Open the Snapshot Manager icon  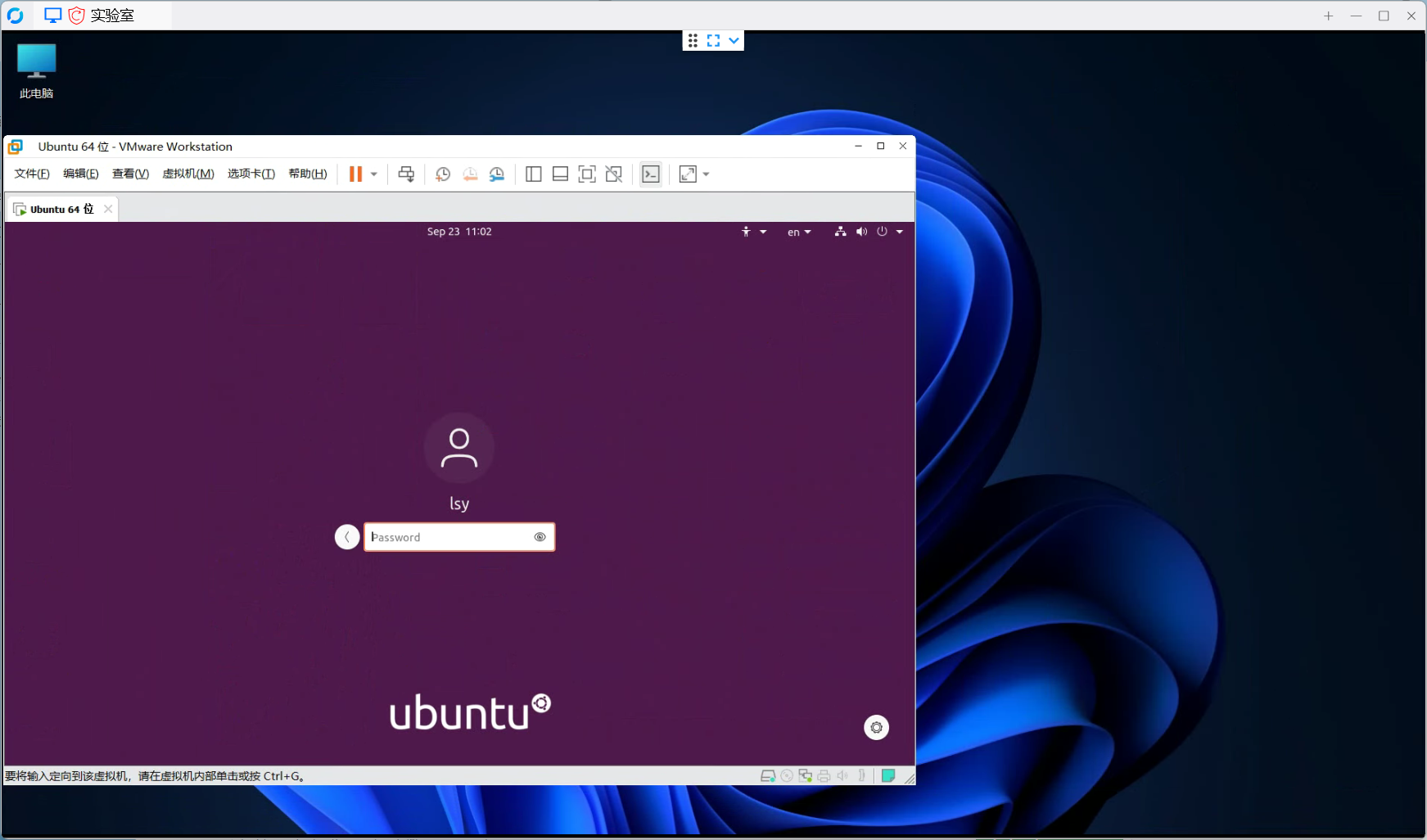click(497, 174)
